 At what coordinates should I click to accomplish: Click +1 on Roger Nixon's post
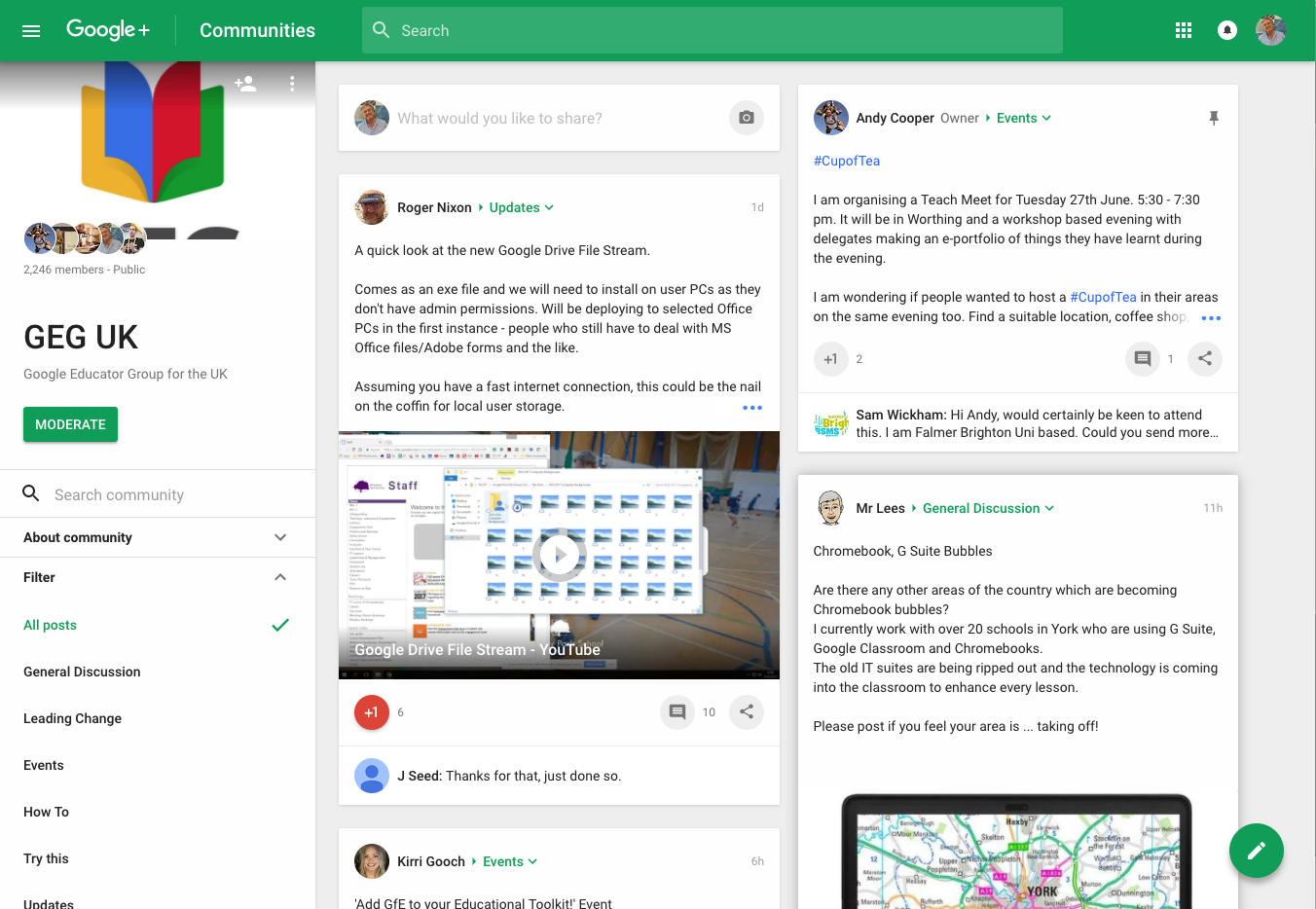pos(372,712)
